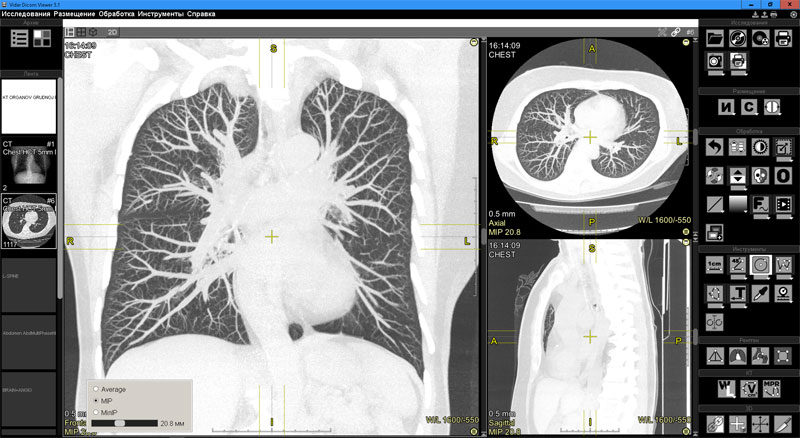
Task: Open the MPR reconstruction tool
Action: pos(772,389)
